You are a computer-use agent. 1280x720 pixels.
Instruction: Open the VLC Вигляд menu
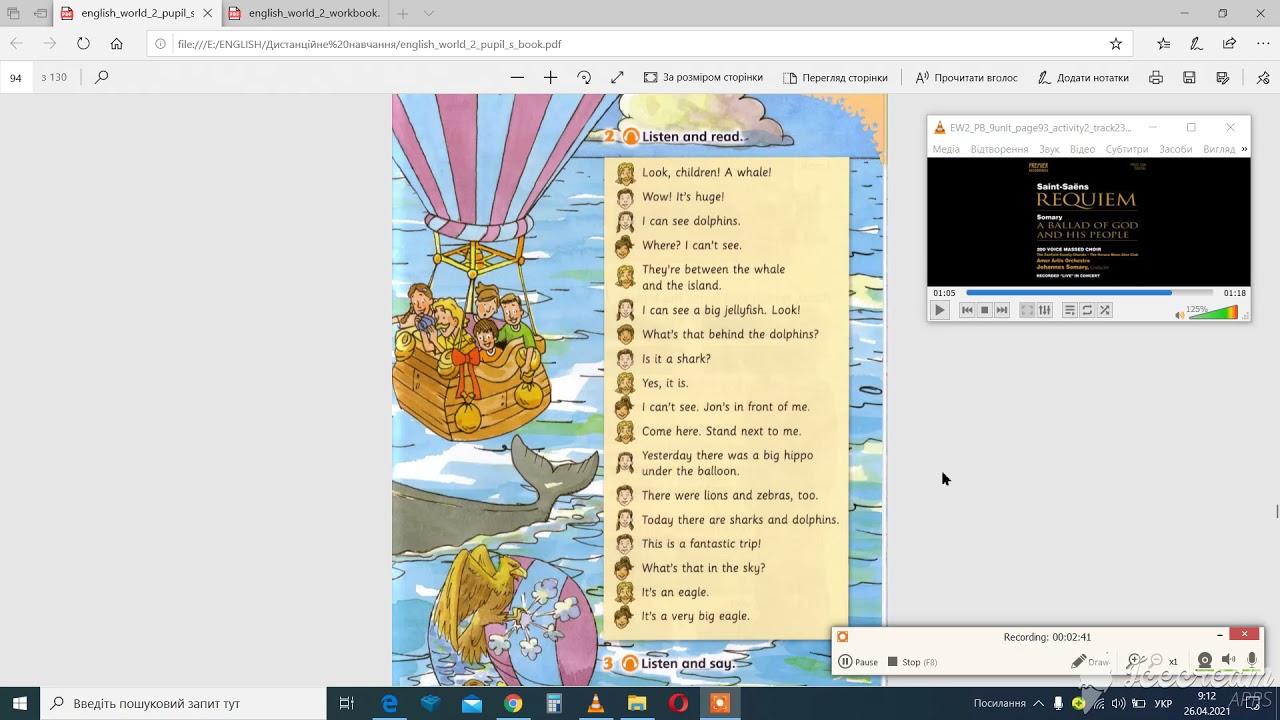[1219, 149]
